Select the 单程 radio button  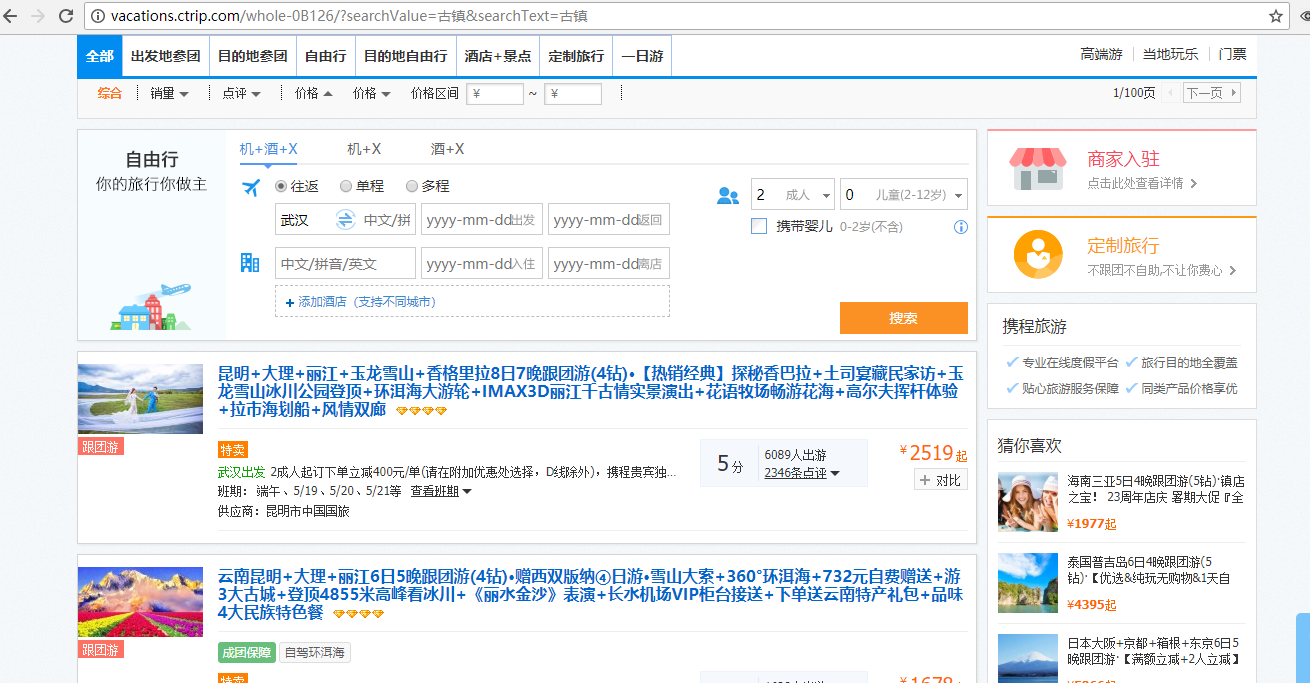(346, 186)
